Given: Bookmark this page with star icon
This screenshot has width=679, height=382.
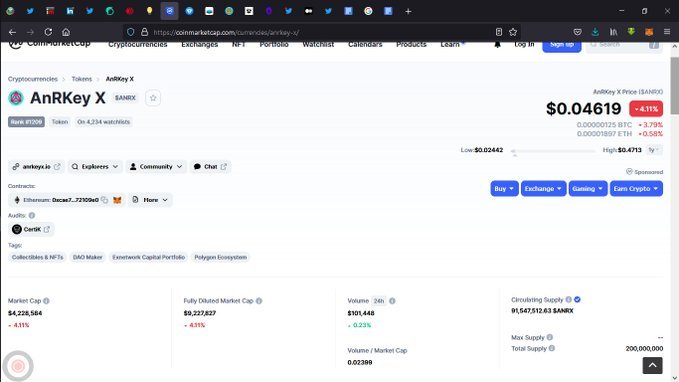Looking at the screenshot, I should (513, 32).
